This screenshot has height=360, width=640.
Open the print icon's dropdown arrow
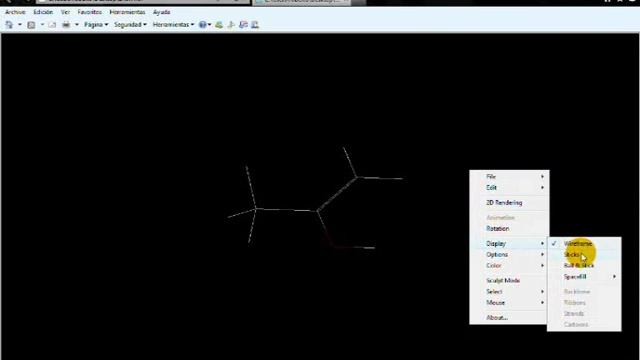76,25
